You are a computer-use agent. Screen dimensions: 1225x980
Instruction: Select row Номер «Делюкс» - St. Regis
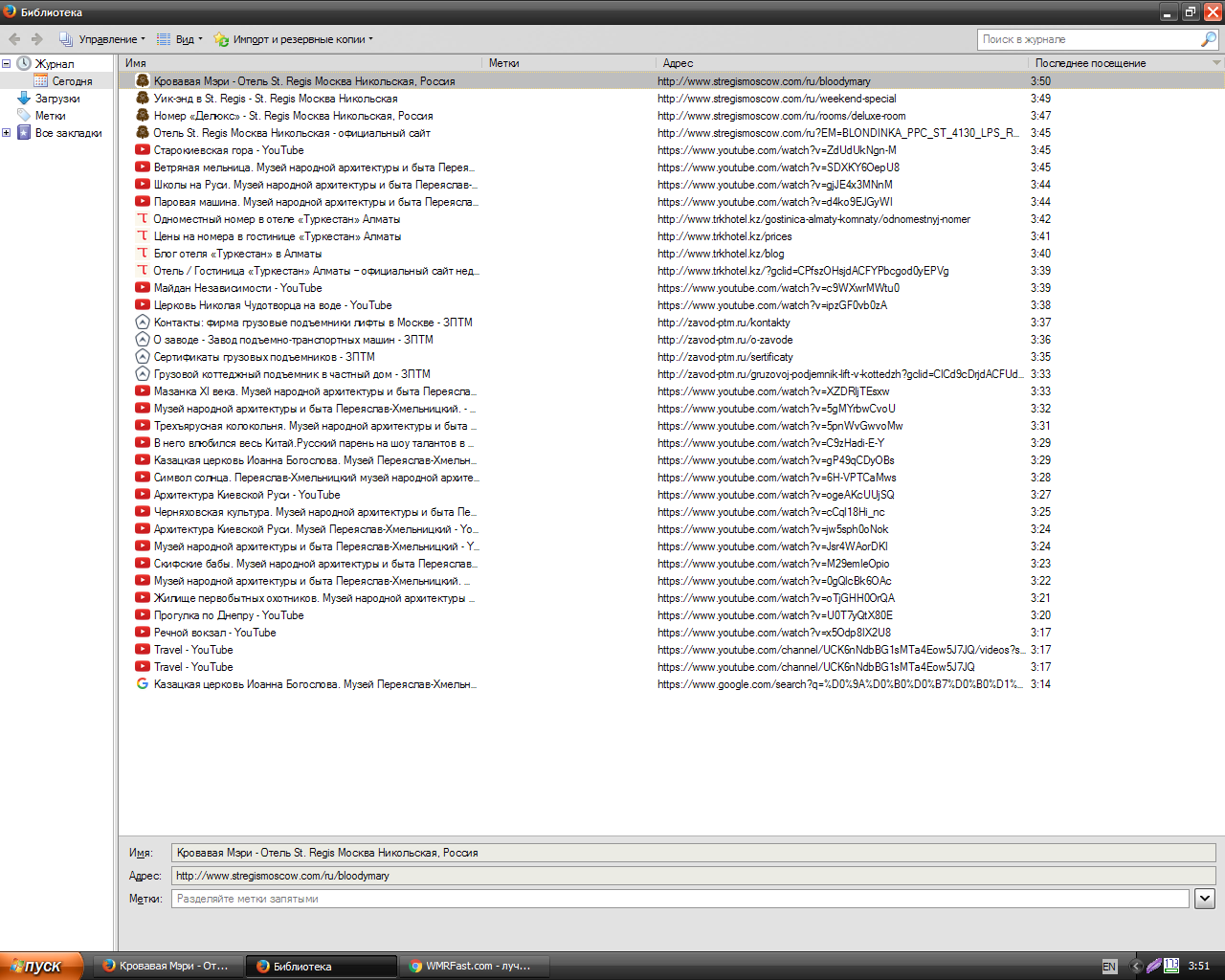point(671,115)
